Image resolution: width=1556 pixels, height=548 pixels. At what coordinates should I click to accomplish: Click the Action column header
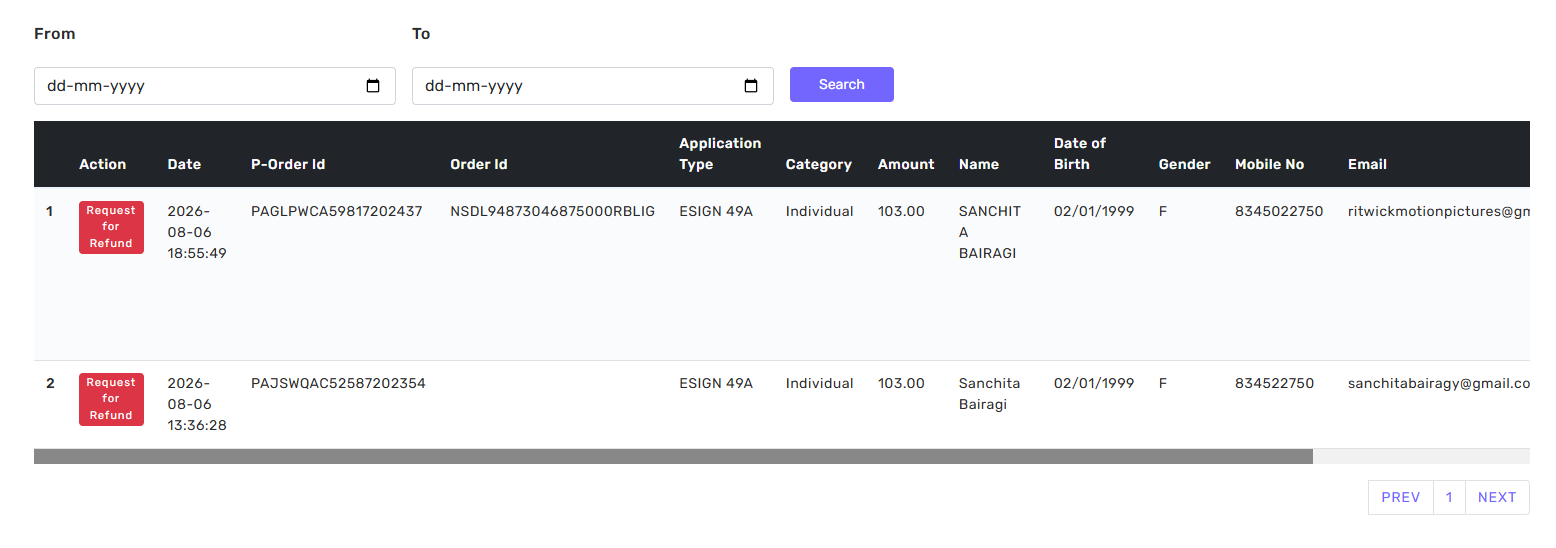click(103, 164)
